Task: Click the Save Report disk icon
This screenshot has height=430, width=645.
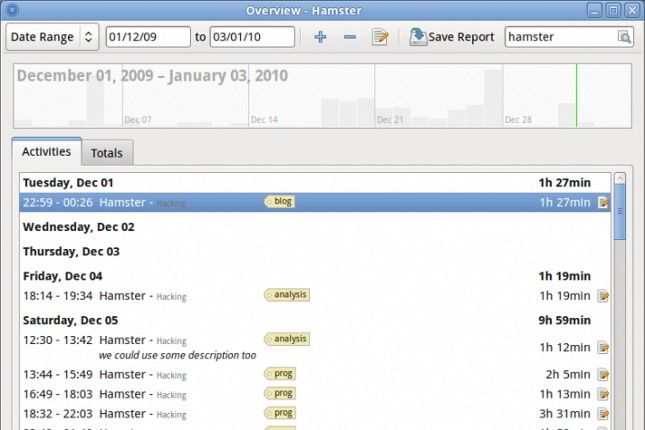Action: pos(418,37)
